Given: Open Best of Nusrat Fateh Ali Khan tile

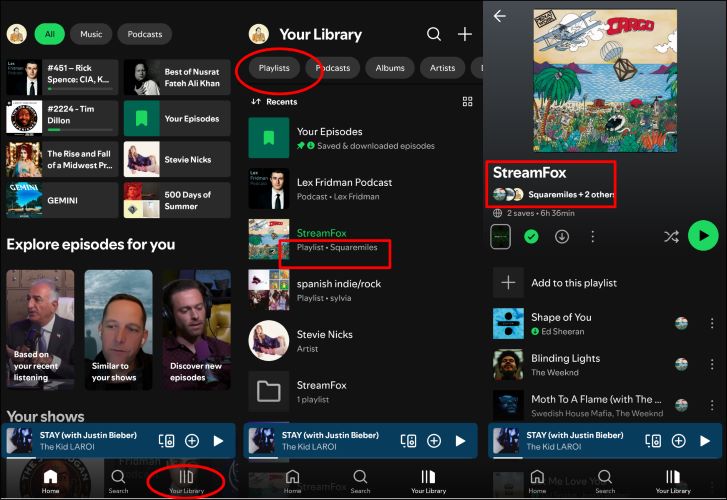Looking at the screenshot, I should click(x=177, y=77).
